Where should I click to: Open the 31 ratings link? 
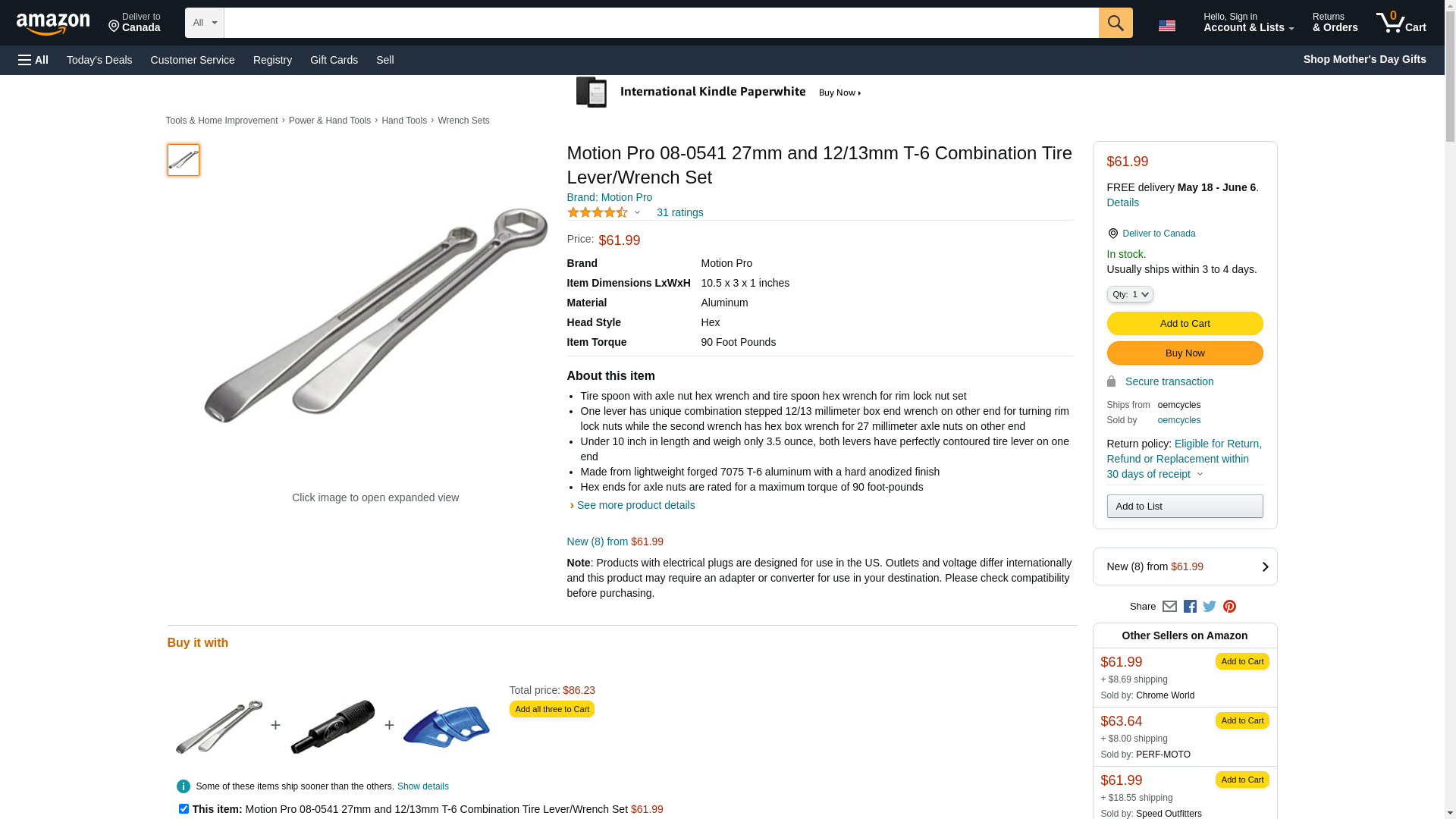pyautogui.click(x=679, y=213)
